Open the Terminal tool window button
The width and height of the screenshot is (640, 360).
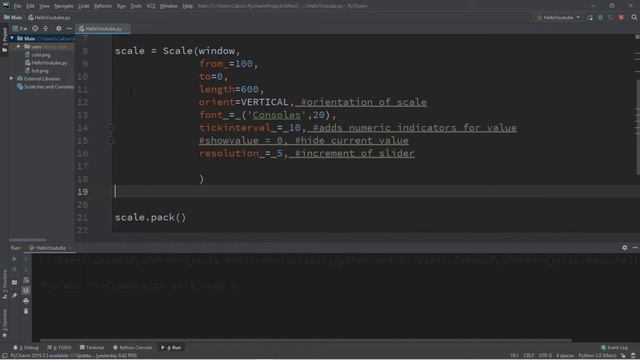92,348
